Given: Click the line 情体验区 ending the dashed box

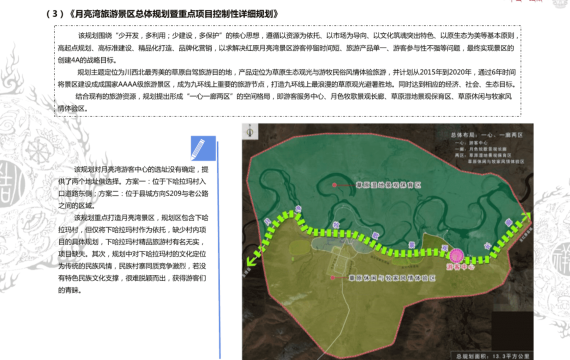Looking at the screenshot, I should point(73,108).
